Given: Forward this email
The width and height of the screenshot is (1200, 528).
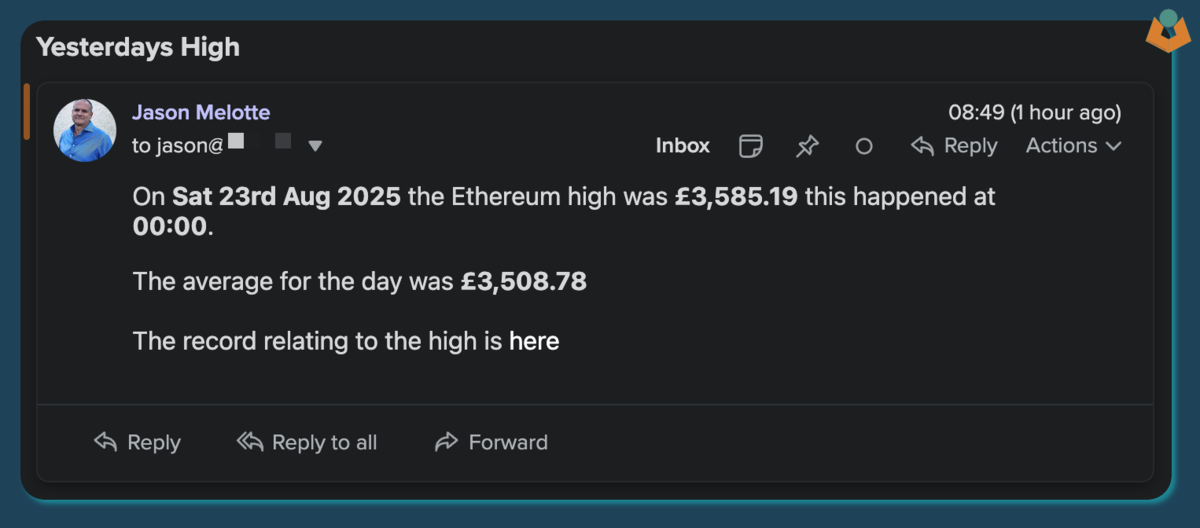Looking at the screenshot, I should [491, 442].
